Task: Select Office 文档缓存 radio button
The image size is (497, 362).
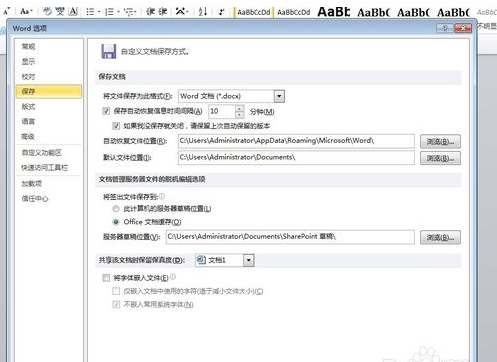Action: [x=116, y=222]
